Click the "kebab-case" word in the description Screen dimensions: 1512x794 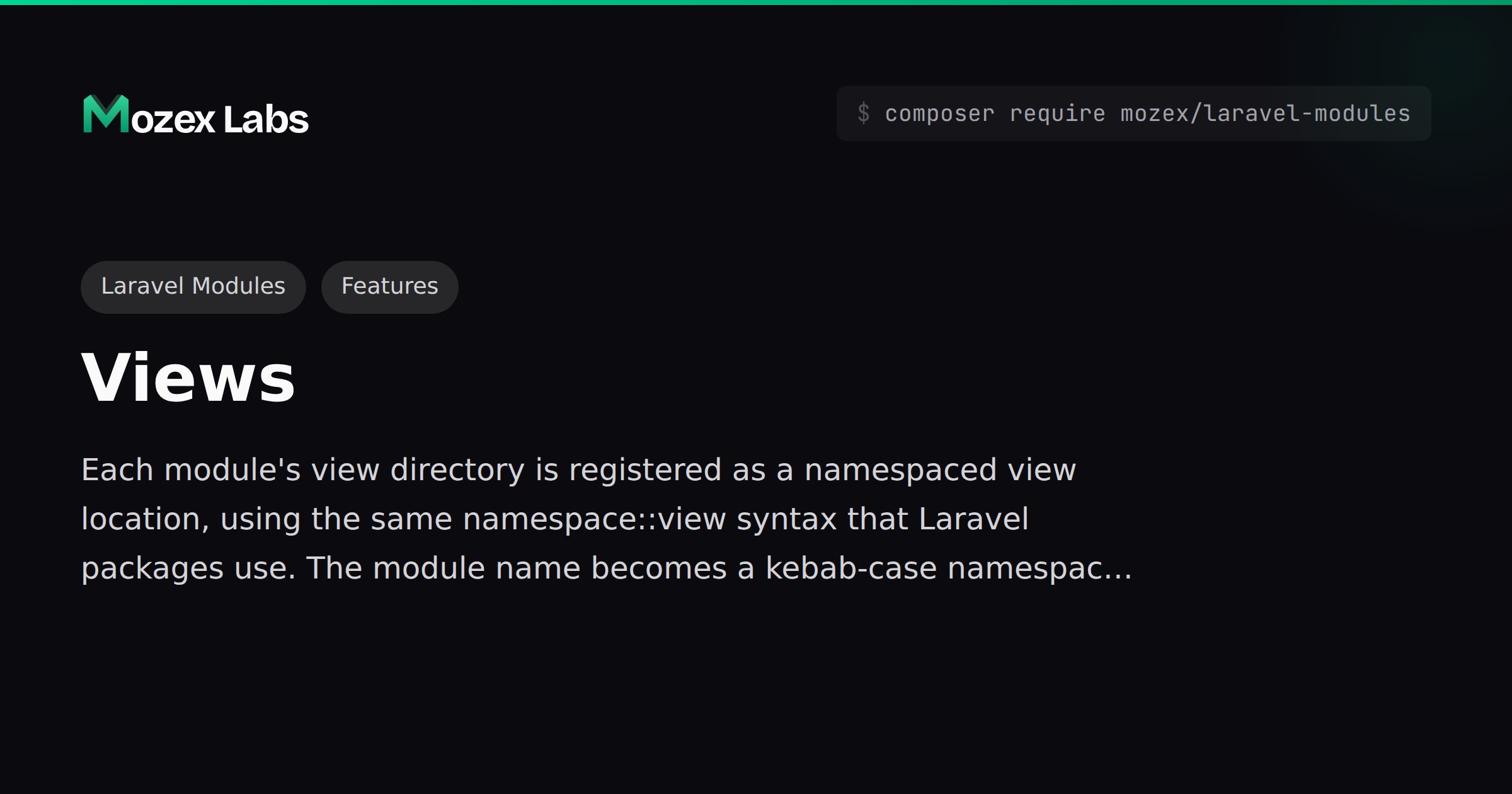[x=851, y=568]
